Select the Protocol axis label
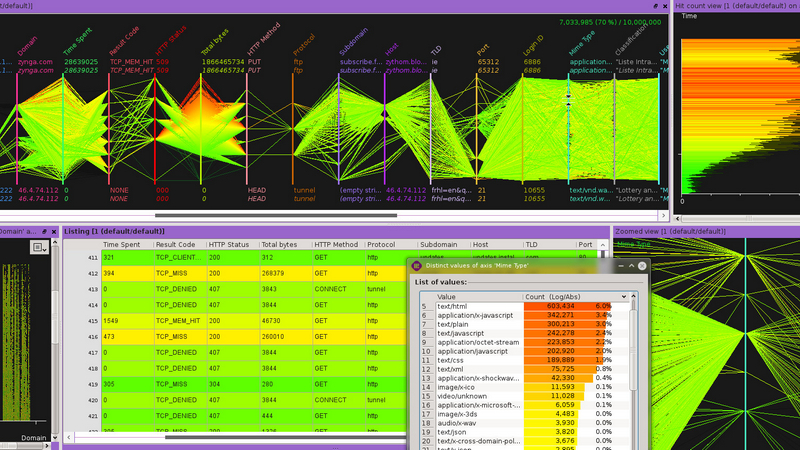The width and height of the screenshot is (800, 450). tap(304, 45)
